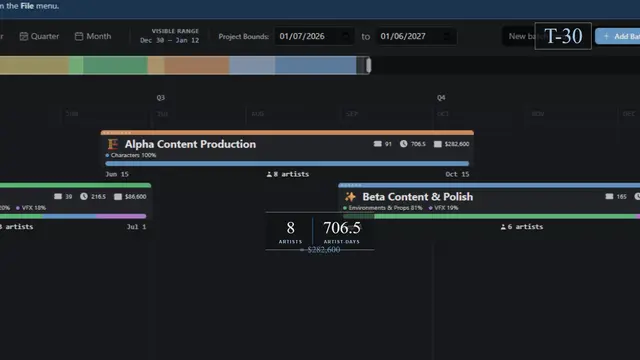Click the 706.5 artist-days tooltip value
Screen dimensions: 640x360
click(x=342, y=228)
